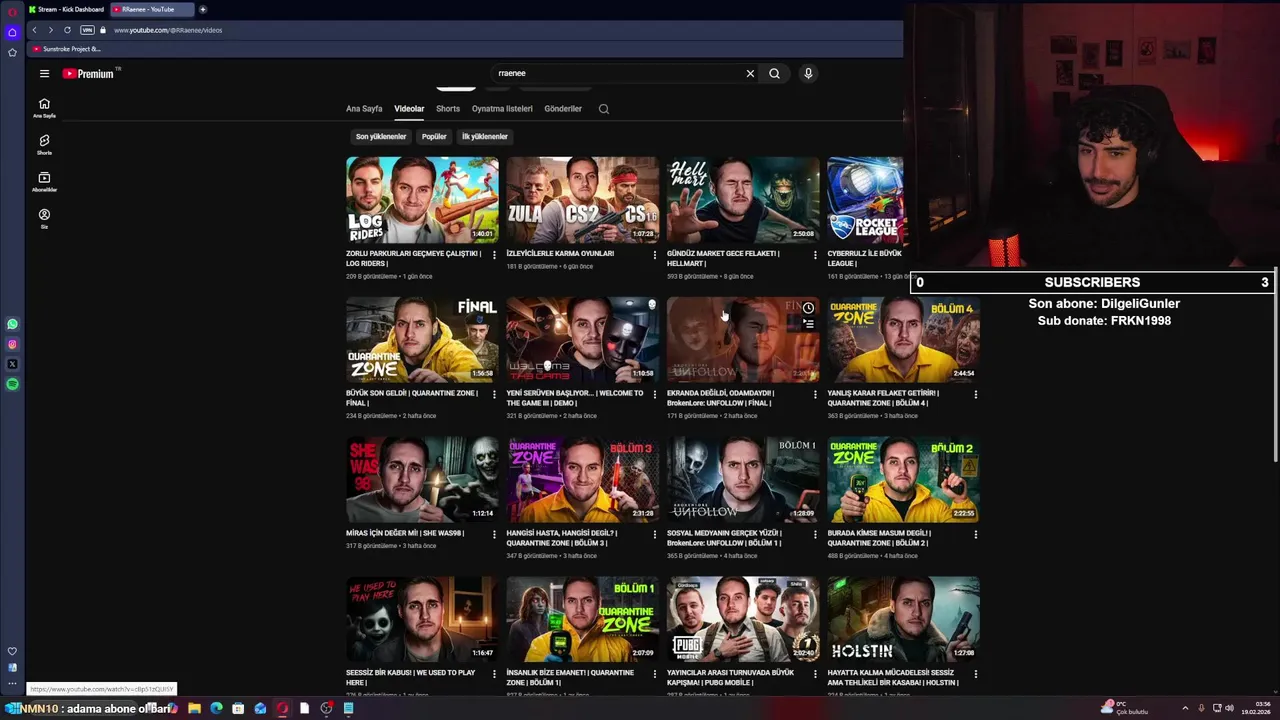Open the Siz profile sidebar icon
1280x720 pixels.
pyautogui.click(x=44, y=218)
